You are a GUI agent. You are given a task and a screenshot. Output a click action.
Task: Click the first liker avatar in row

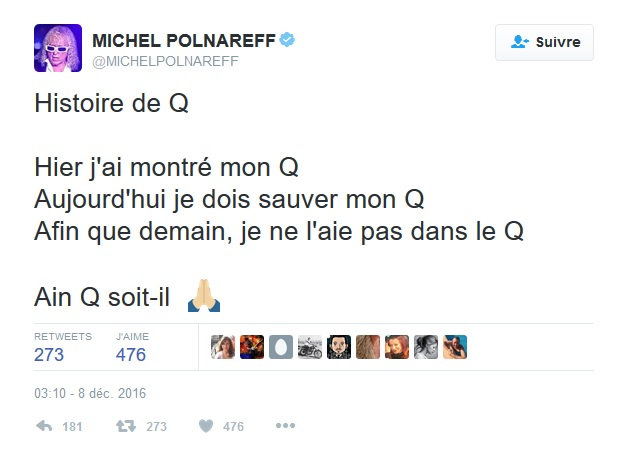(223, 347)
